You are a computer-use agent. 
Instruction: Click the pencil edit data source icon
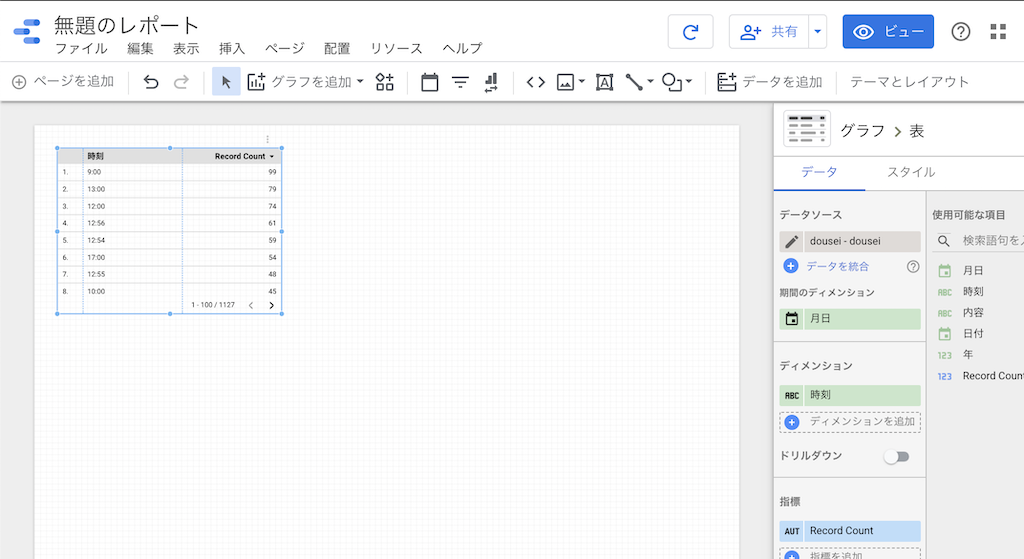pos(792,242)
